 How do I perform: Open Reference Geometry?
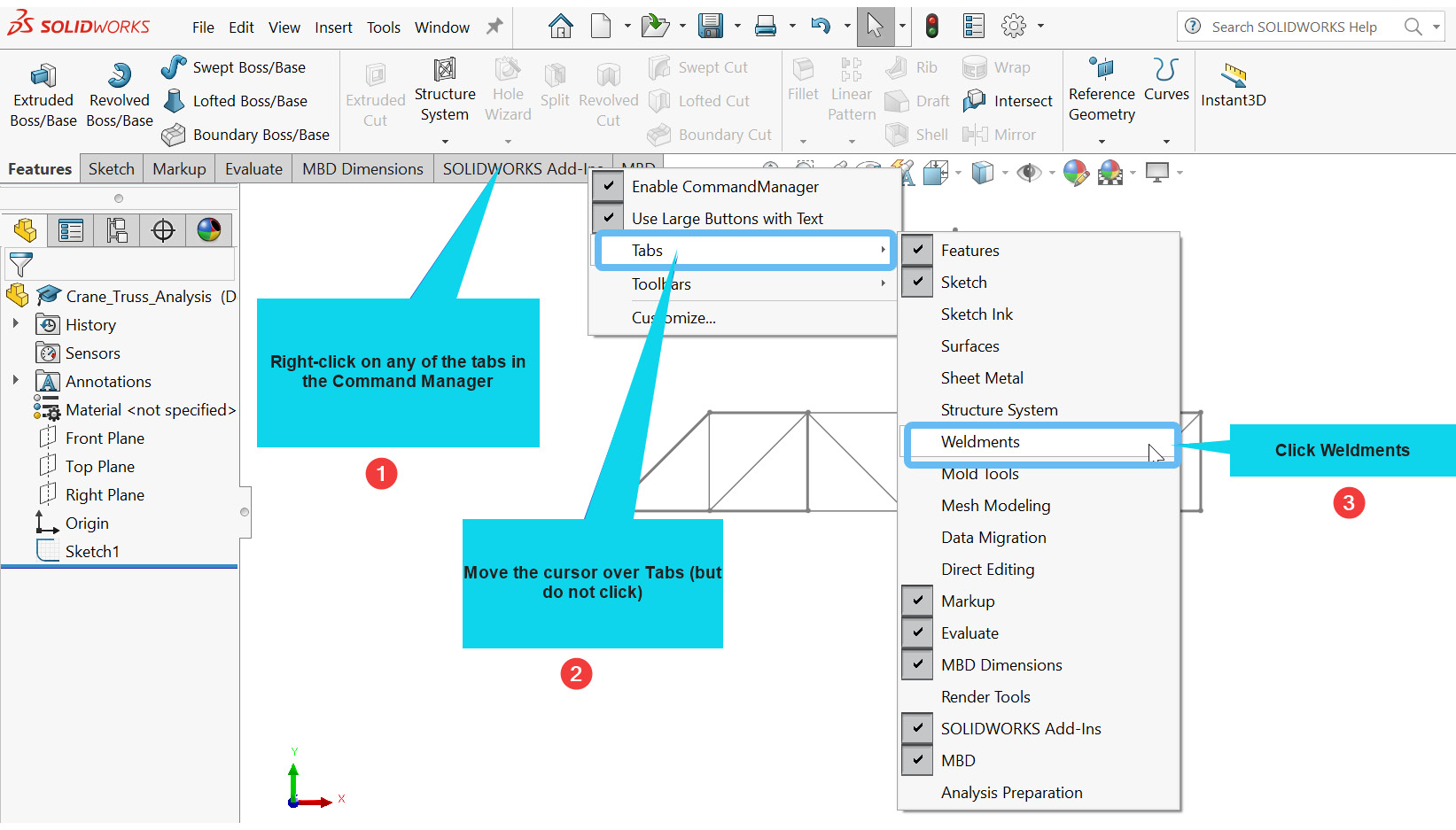[x=1102, y=91]
